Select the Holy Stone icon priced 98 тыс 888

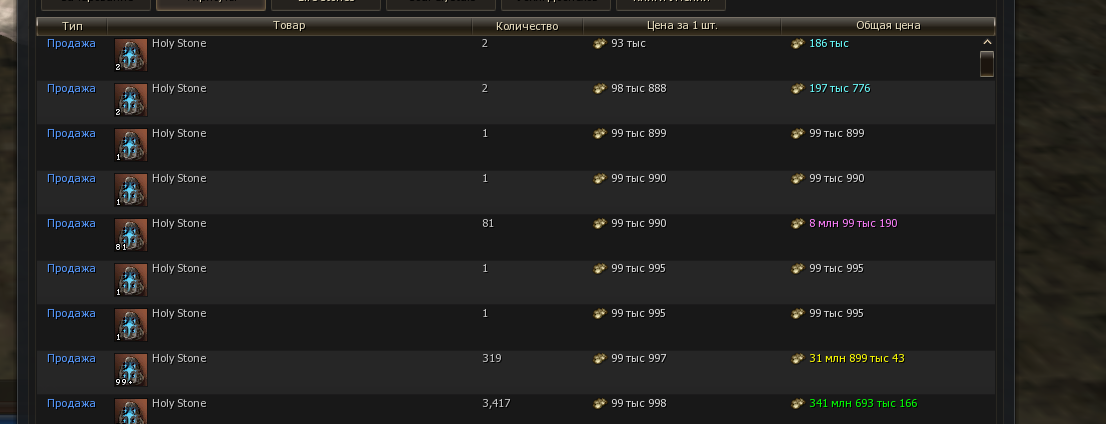(x=131, y=101)
